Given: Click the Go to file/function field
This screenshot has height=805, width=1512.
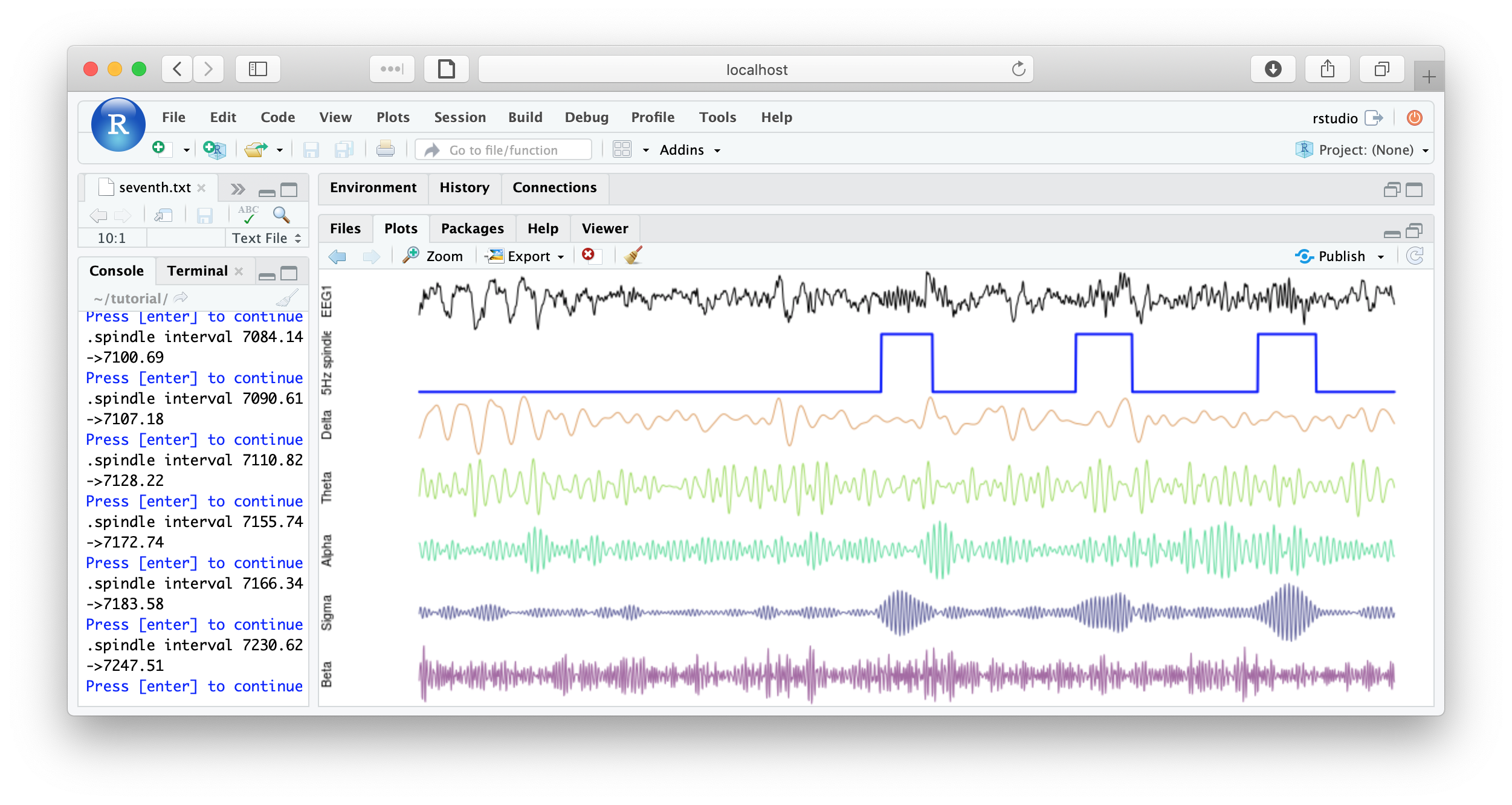Looking at the screenshot, I should (503, 150).
